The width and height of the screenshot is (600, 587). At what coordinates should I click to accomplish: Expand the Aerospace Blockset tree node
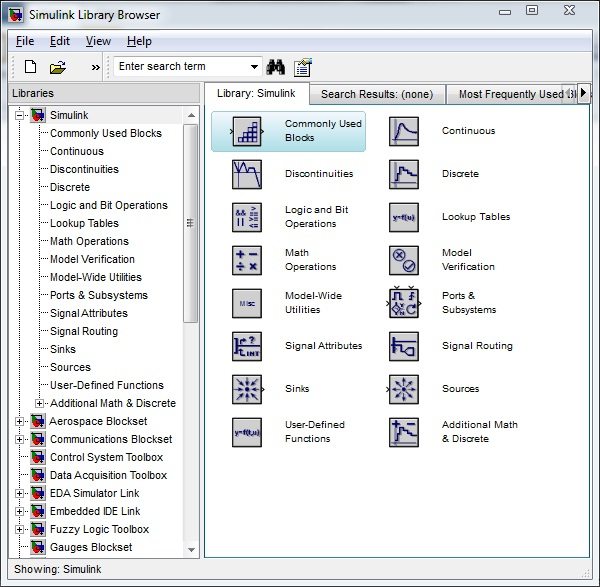tap(20, 422)
